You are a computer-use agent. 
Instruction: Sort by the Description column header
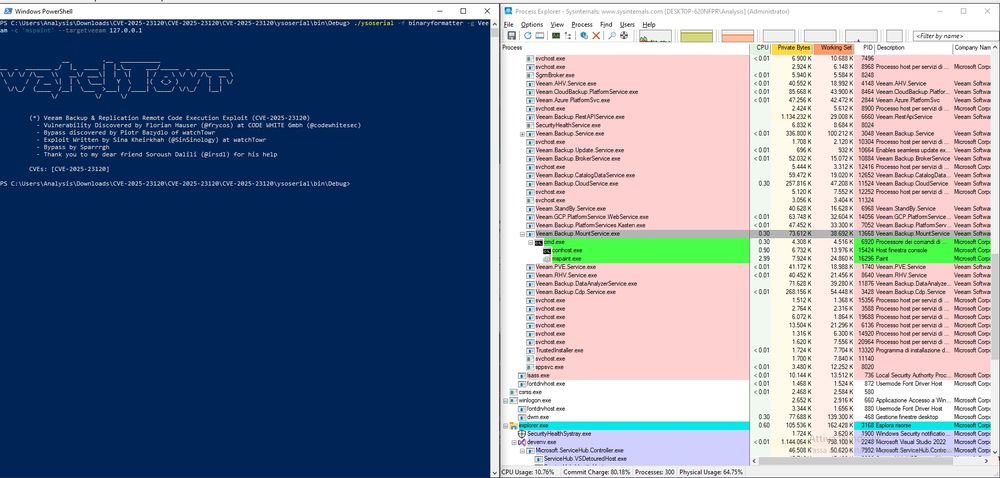pyautogui.click(x=913, y=48)
